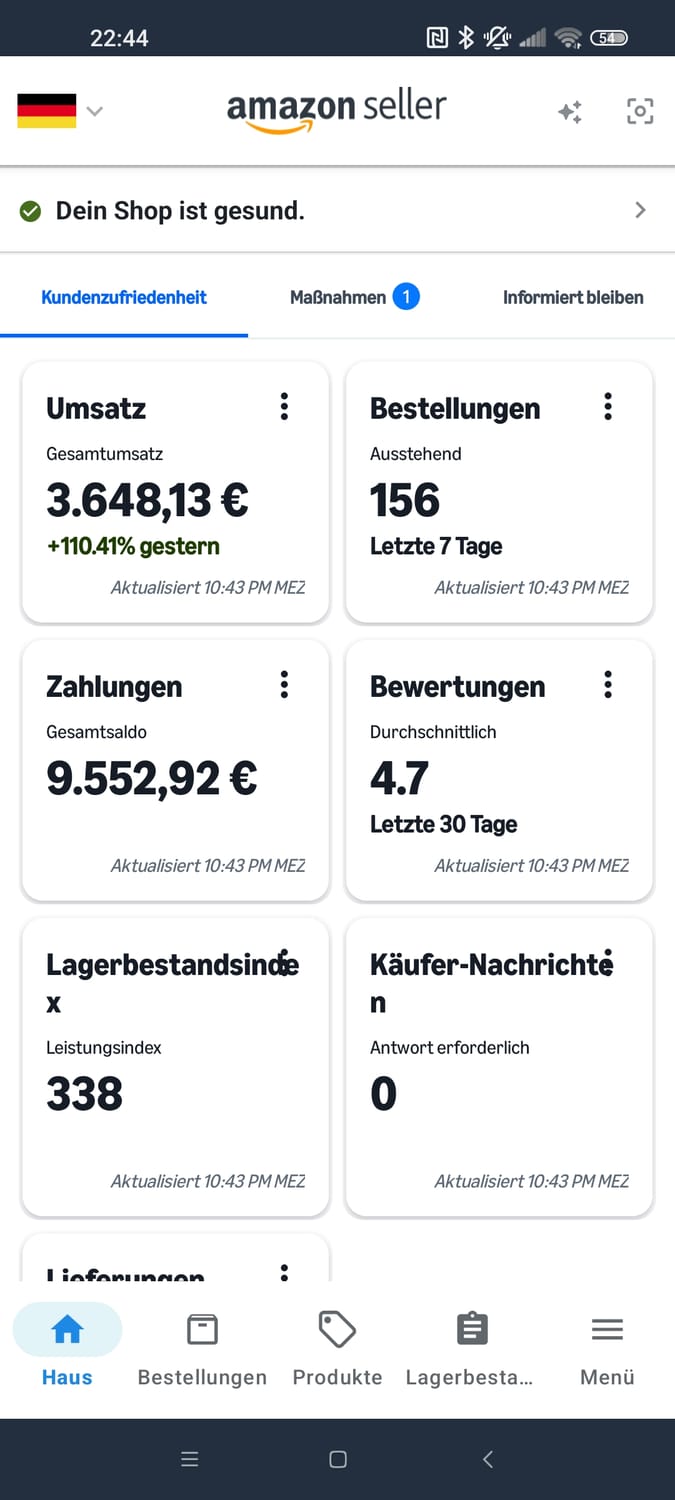Select the Kundenzufriedenheit tab
The image size is (675, 1500).
click(124, 297)
